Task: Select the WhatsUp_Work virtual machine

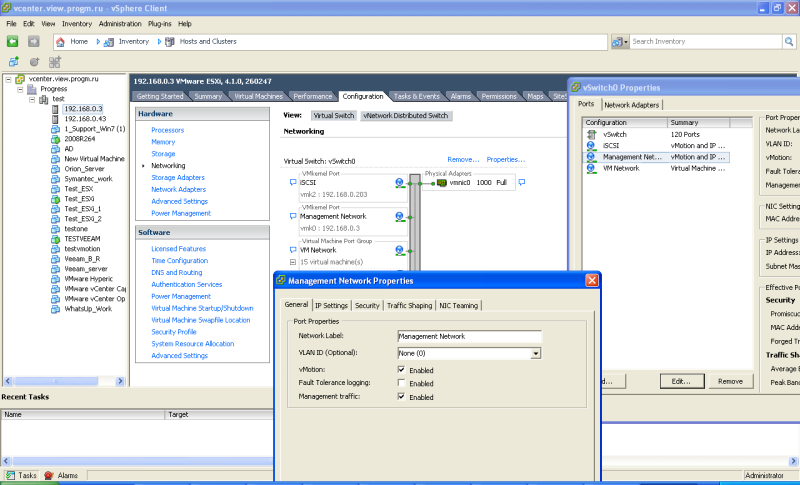Action: pyautogui.click(x=88, y=309)
